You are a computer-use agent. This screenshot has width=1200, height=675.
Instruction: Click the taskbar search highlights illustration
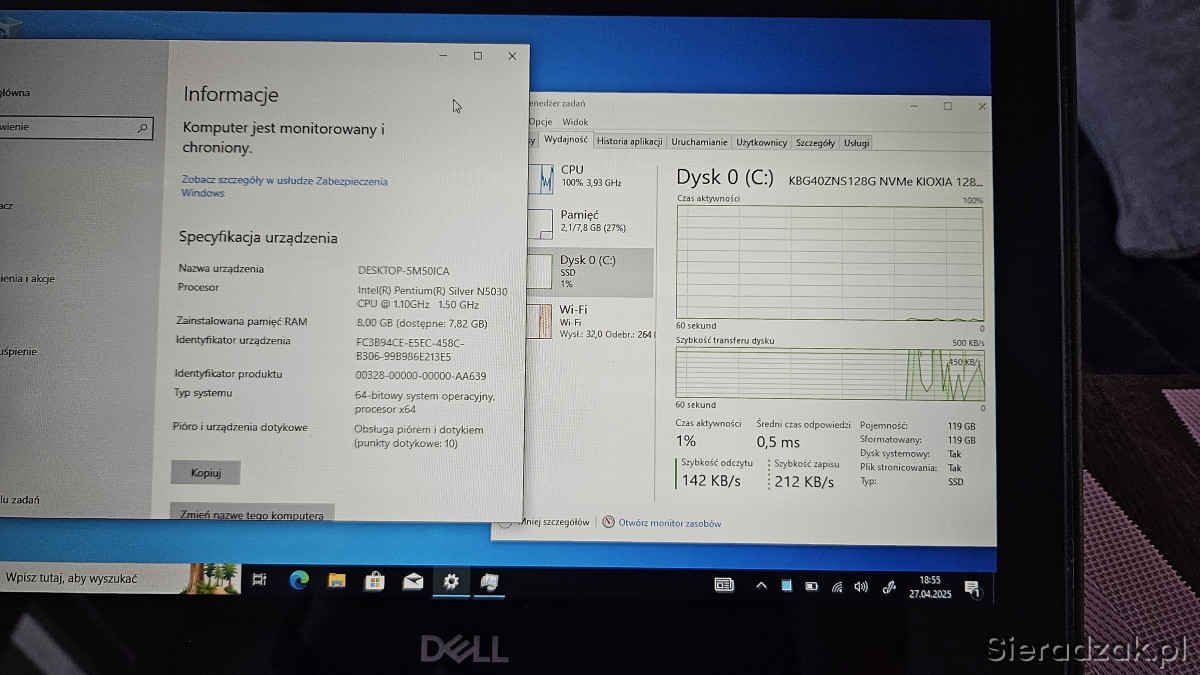pos(213,578)
